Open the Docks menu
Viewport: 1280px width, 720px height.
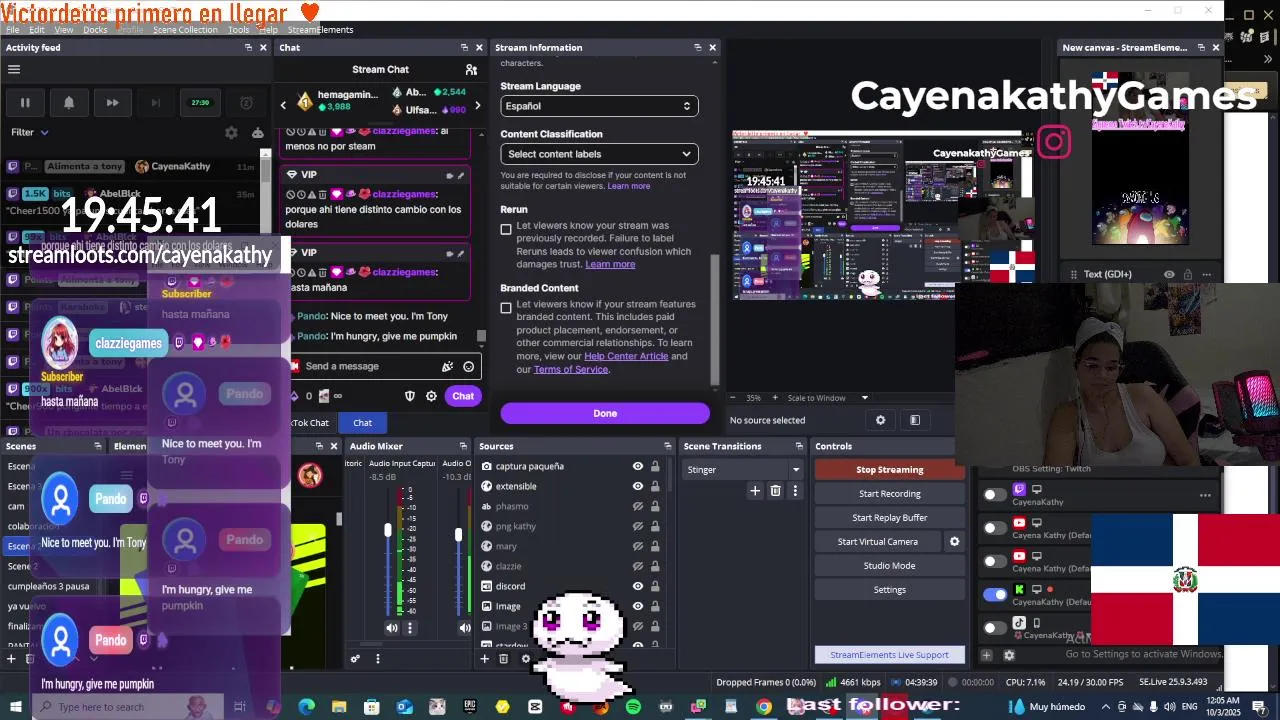[x=95, y=30]
